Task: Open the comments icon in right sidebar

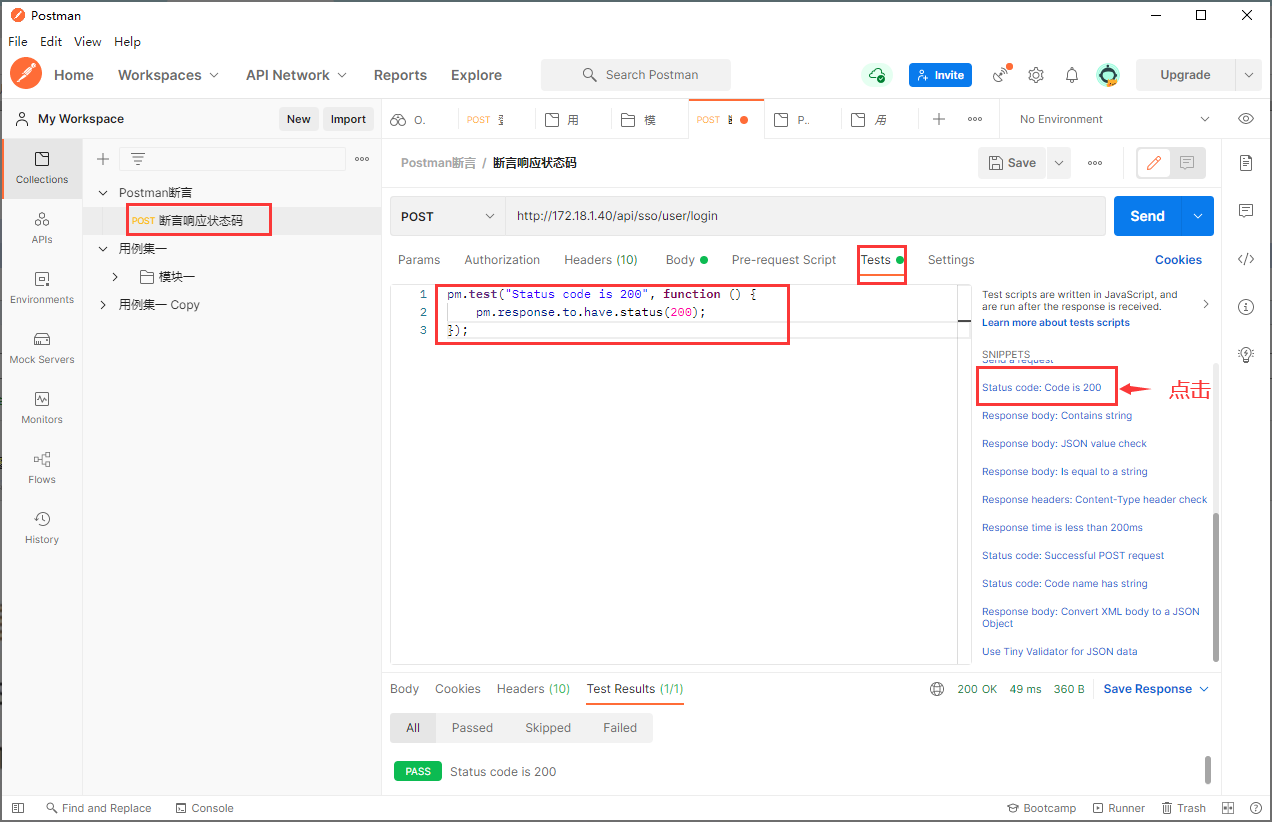Action: 1246,211
